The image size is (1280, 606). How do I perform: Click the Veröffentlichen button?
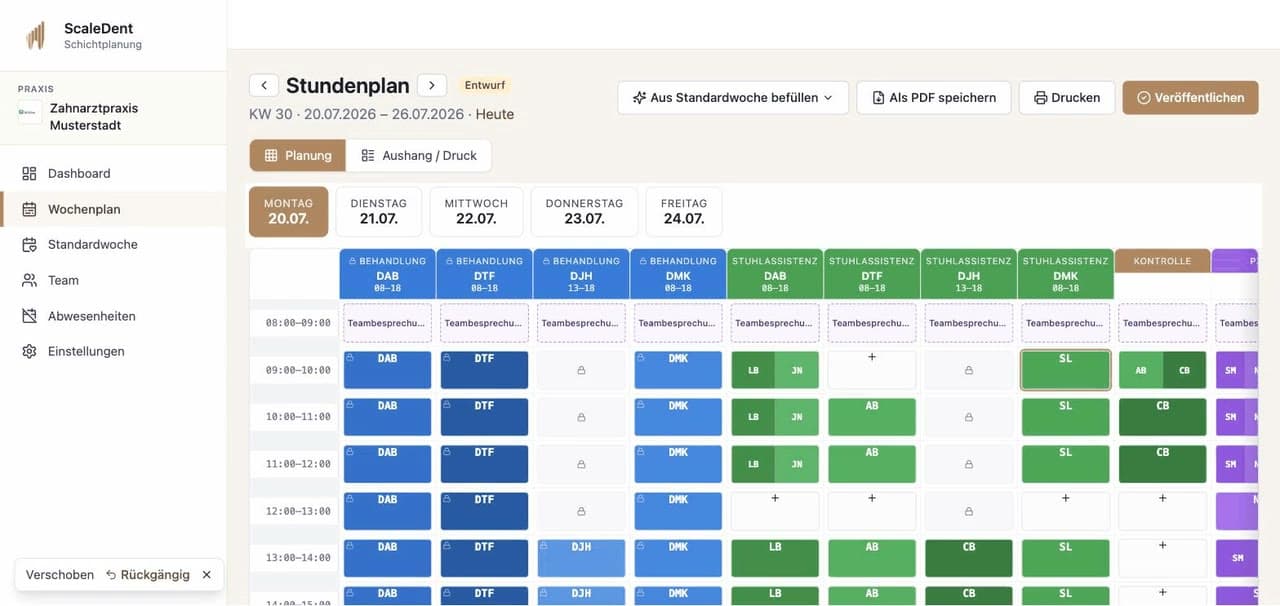click(x=1190, y=98)
